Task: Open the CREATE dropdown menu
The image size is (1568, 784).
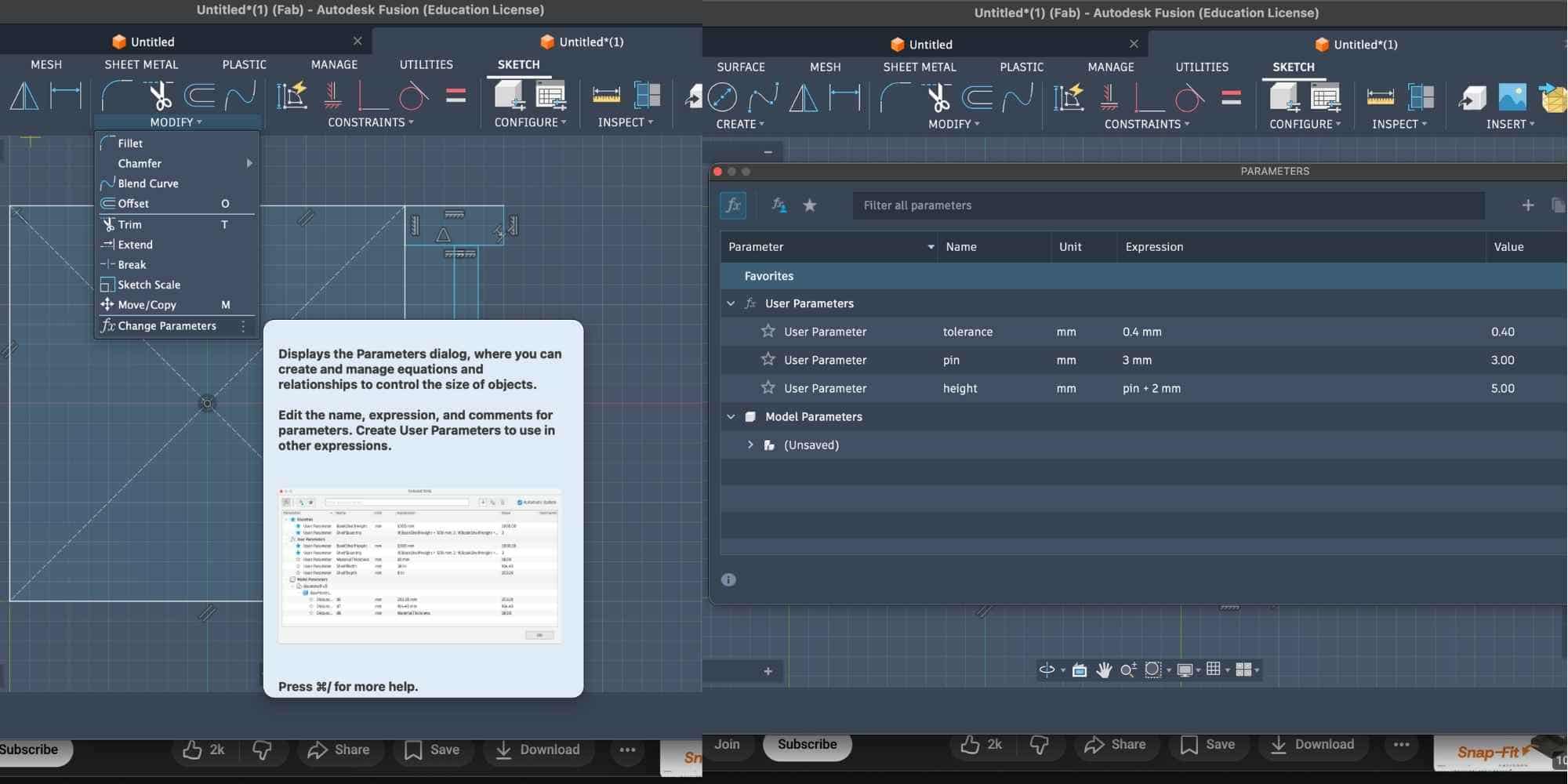Action: tap(739, 124)
